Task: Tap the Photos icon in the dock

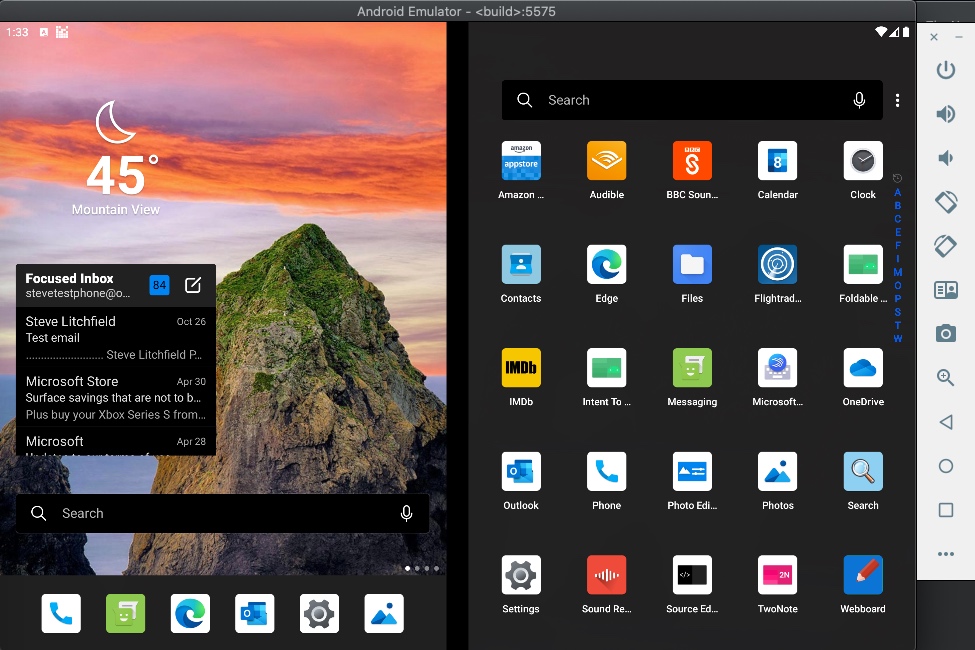Action: coord(384,614)
